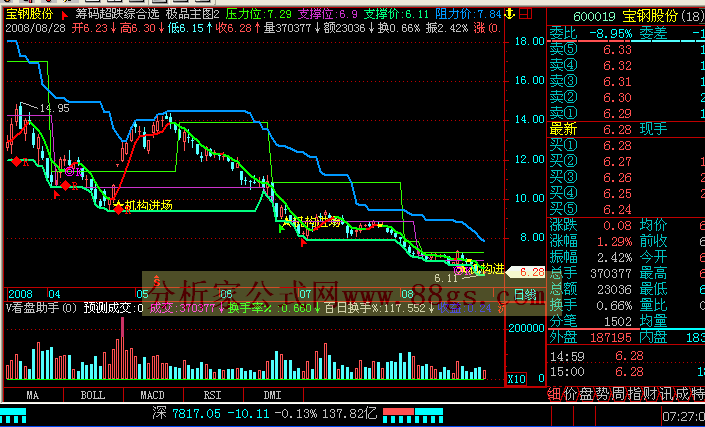Image resolution: width=705 pixels, height=427 pixels.
Task: Click the small red flag near April low
Action: tap(57, 195)
